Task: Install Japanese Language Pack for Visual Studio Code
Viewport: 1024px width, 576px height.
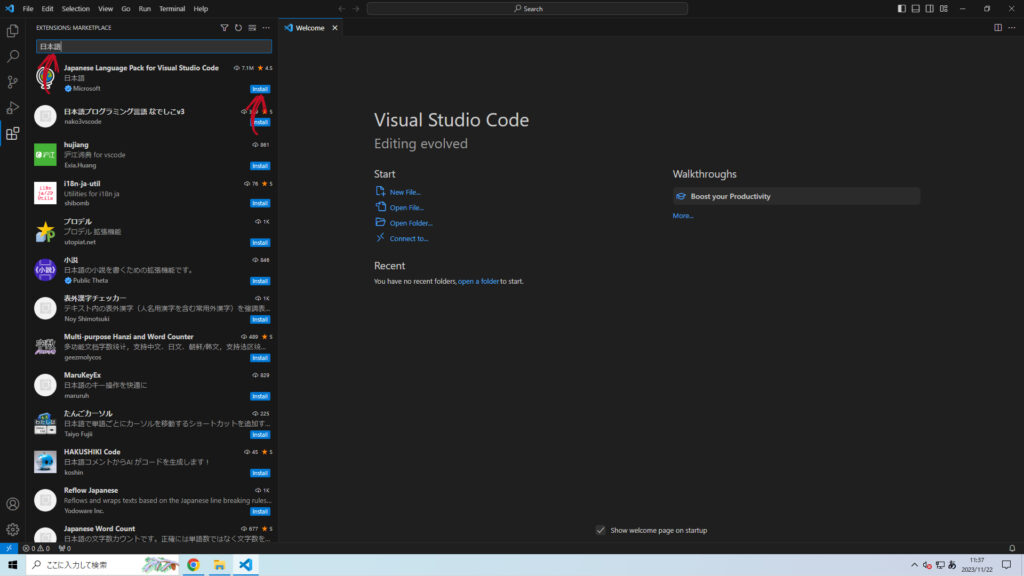Action: click(260, 89)
